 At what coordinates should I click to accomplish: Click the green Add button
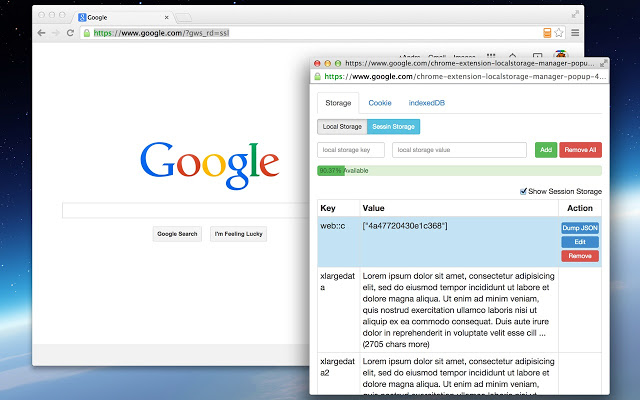tap(546, 150)
